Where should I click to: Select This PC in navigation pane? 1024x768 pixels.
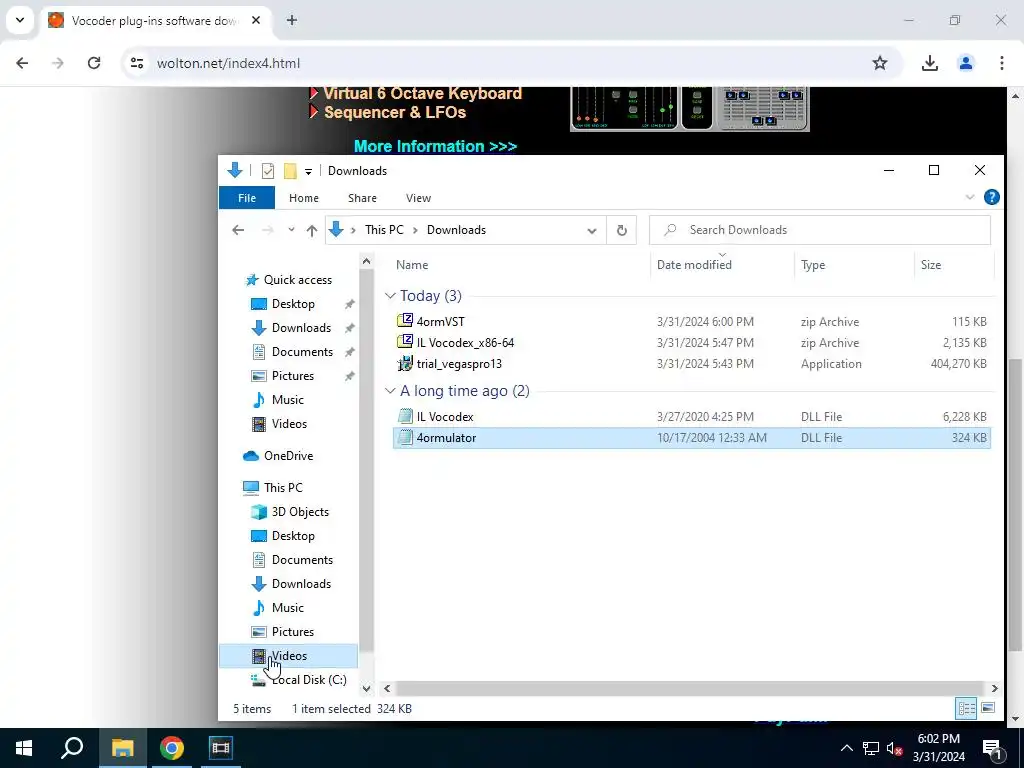283,487
